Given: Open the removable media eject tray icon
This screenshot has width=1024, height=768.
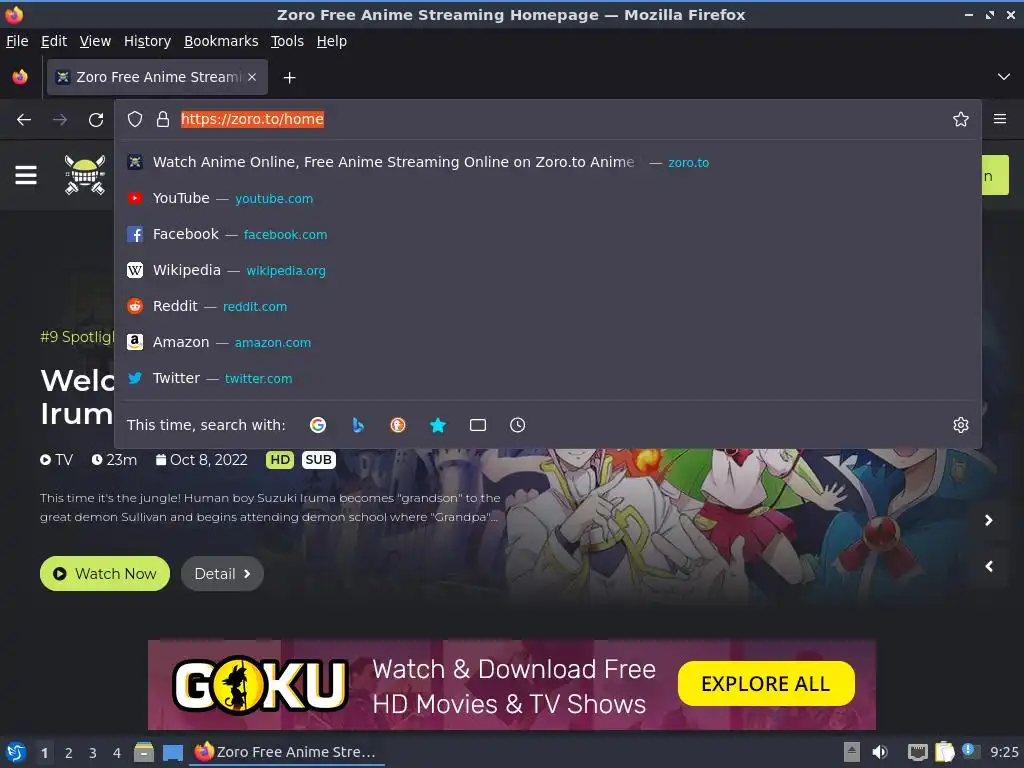Looking at the screenshot, I should [x=851, y=752].
